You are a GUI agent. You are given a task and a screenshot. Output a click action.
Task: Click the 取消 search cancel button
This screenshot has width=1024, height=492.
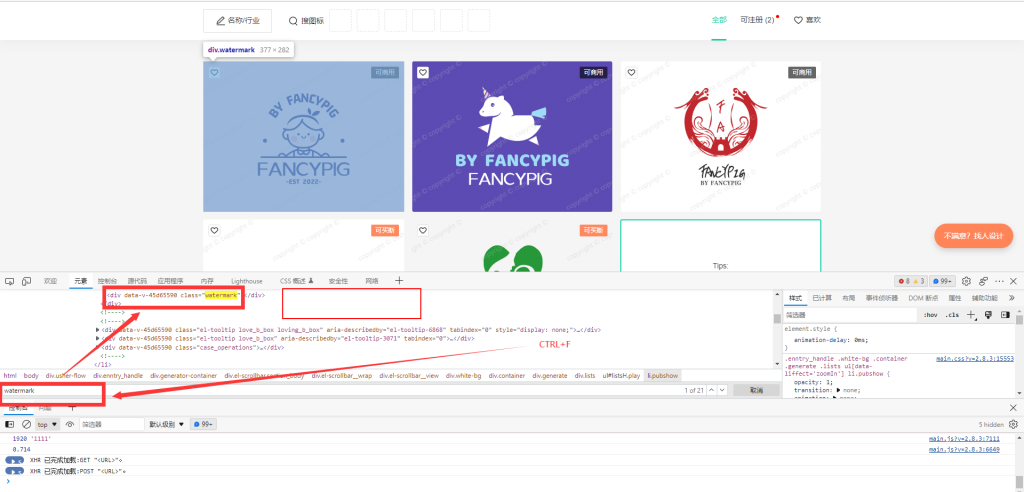756,390
